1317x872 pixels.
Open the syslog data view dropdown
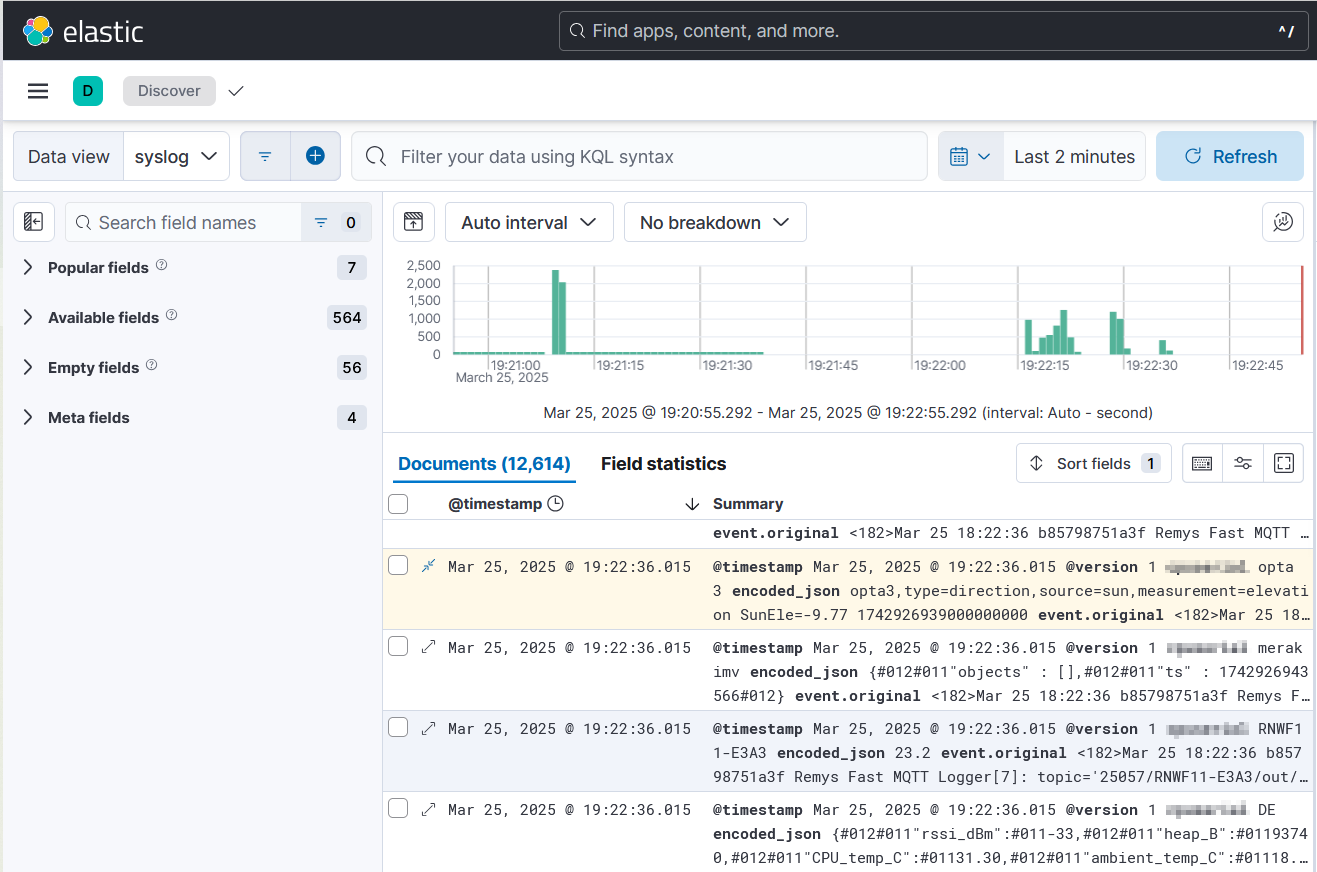pyautogui.click(x=176, y=156)
